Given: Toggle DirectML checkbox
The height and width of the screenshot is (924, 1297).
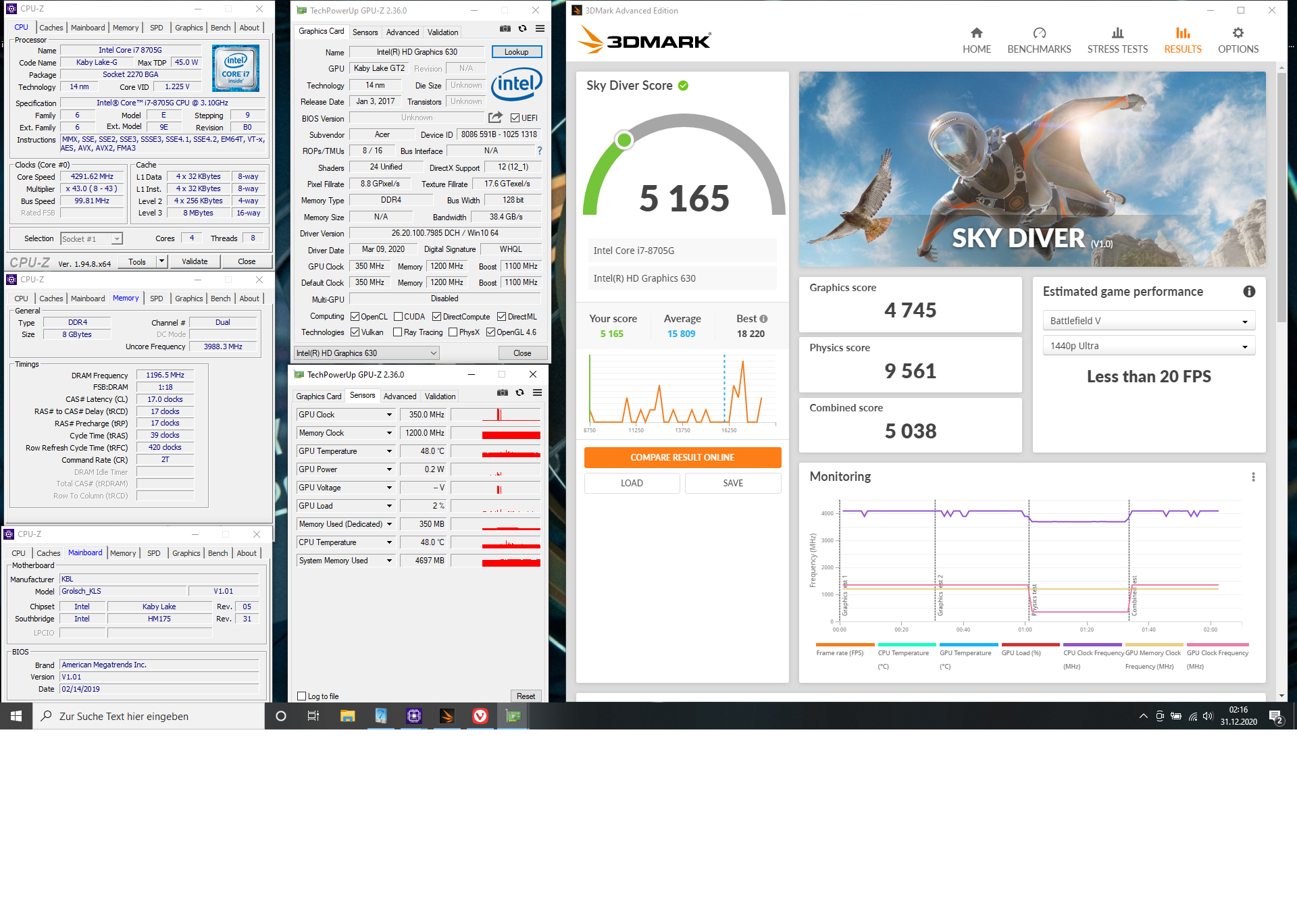Looking at the screenshot, I should pos(502,317).
